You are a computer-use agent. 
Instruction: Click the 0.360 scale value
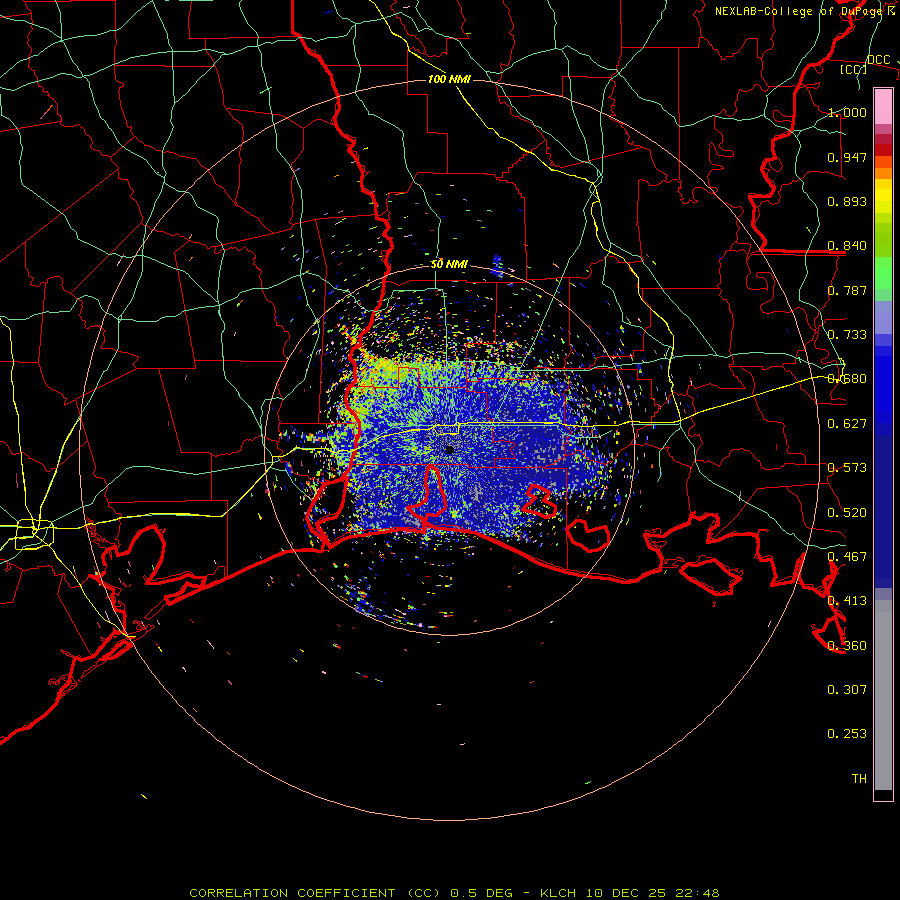[847, 646]
